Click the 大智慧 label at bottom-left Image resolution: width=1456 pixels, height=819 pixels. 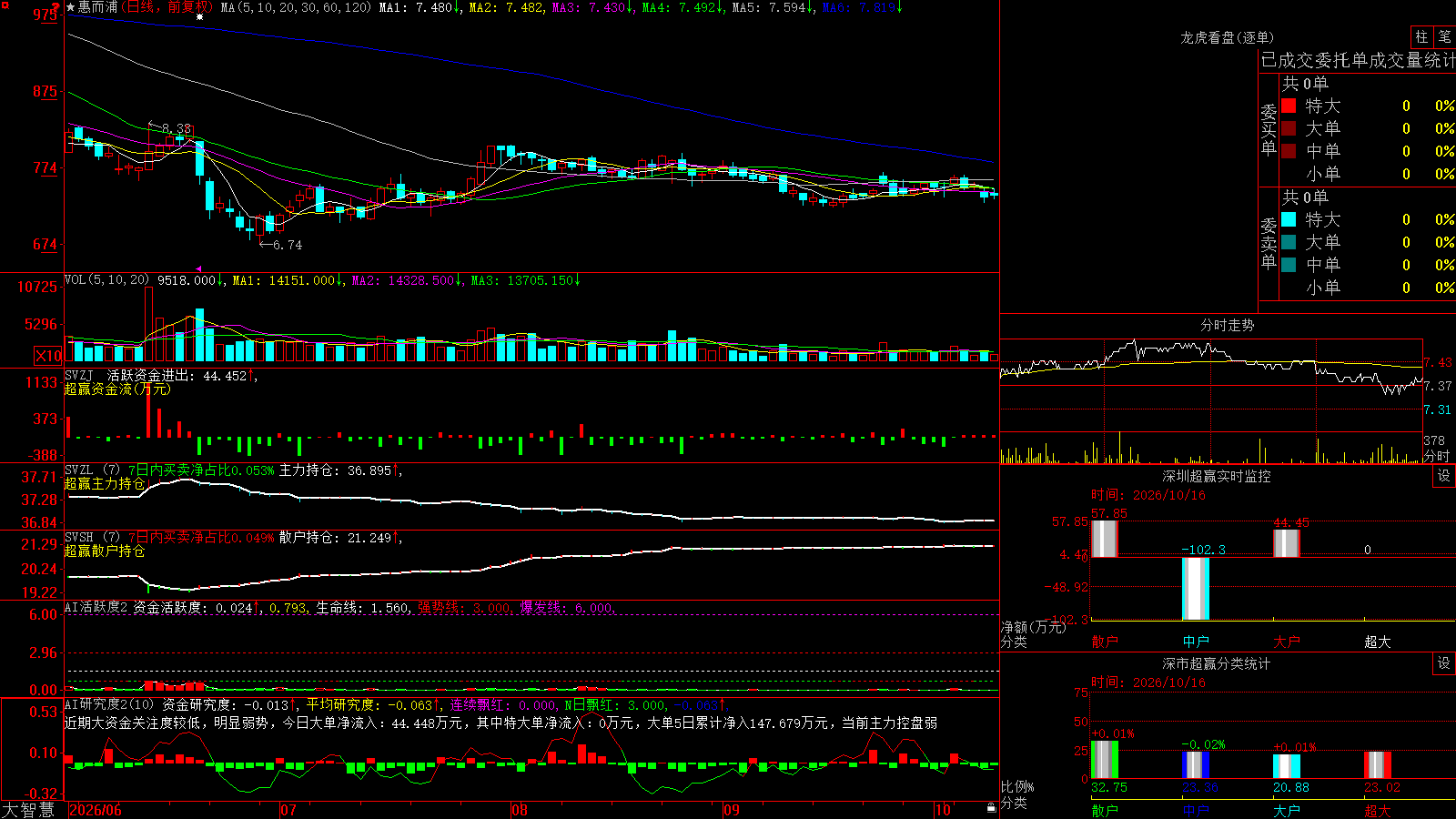click(28, 810)
